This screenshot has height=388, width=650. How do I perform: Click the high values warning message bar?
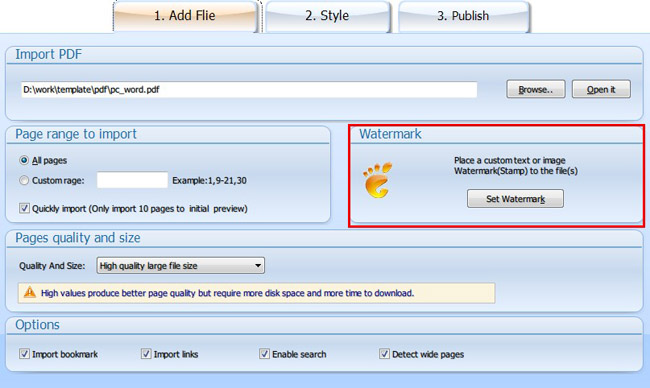pos(256,293)
